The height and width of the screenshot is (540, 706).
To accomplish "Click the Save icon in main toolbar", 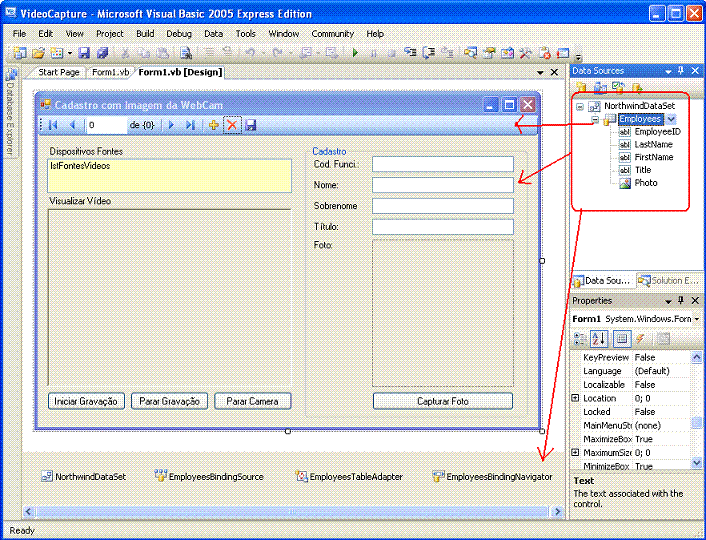I will click(x=84, y=53).
